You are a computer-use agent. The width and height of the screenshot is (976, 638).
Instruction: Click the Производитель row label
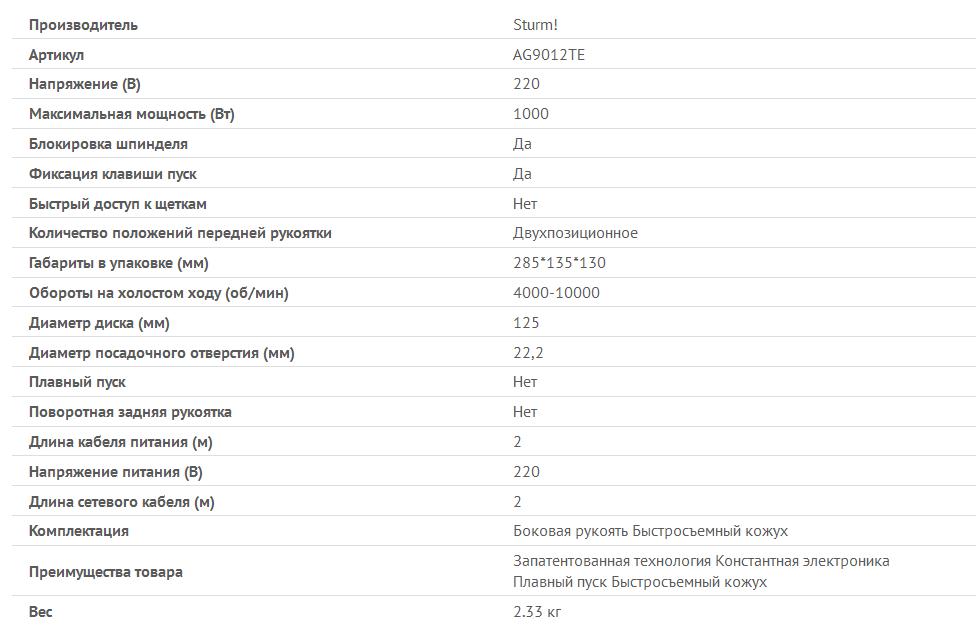click(83, 26)
